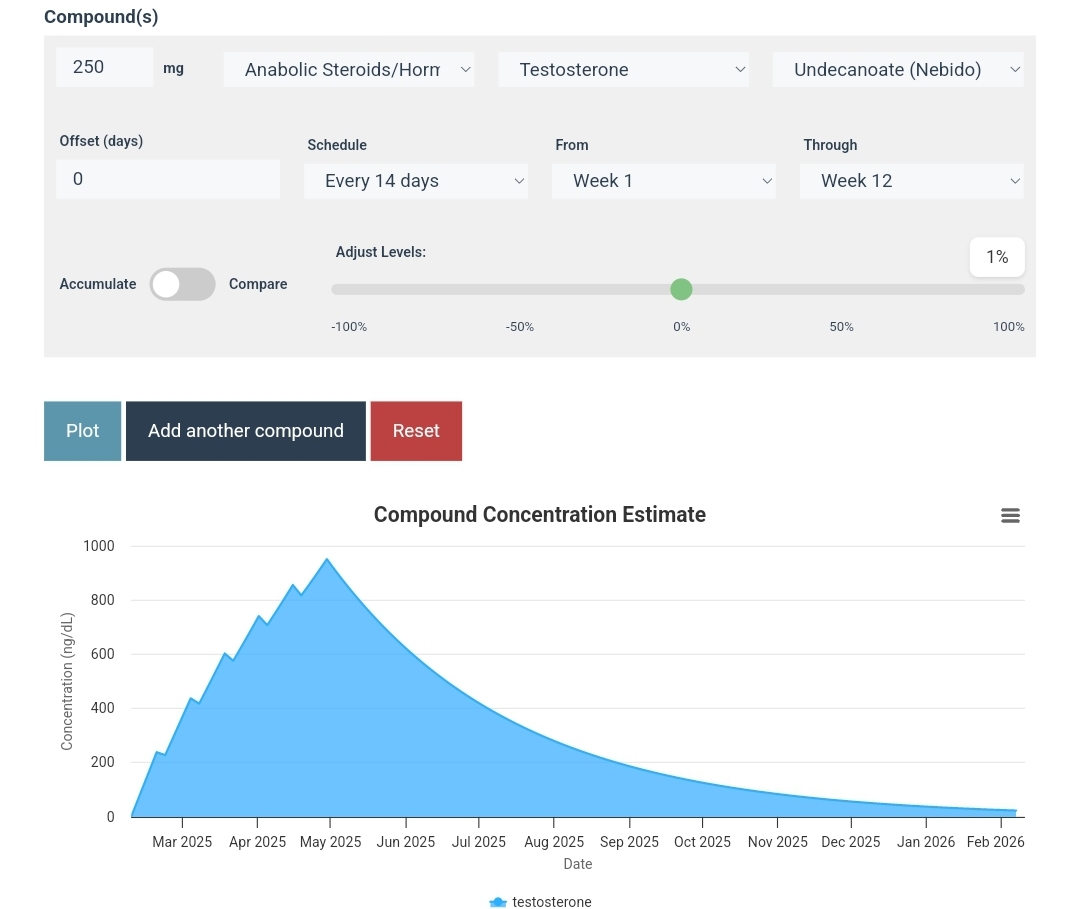
Task: Open the Through Week 12 dropdown
Action: [x=912, y=181]
